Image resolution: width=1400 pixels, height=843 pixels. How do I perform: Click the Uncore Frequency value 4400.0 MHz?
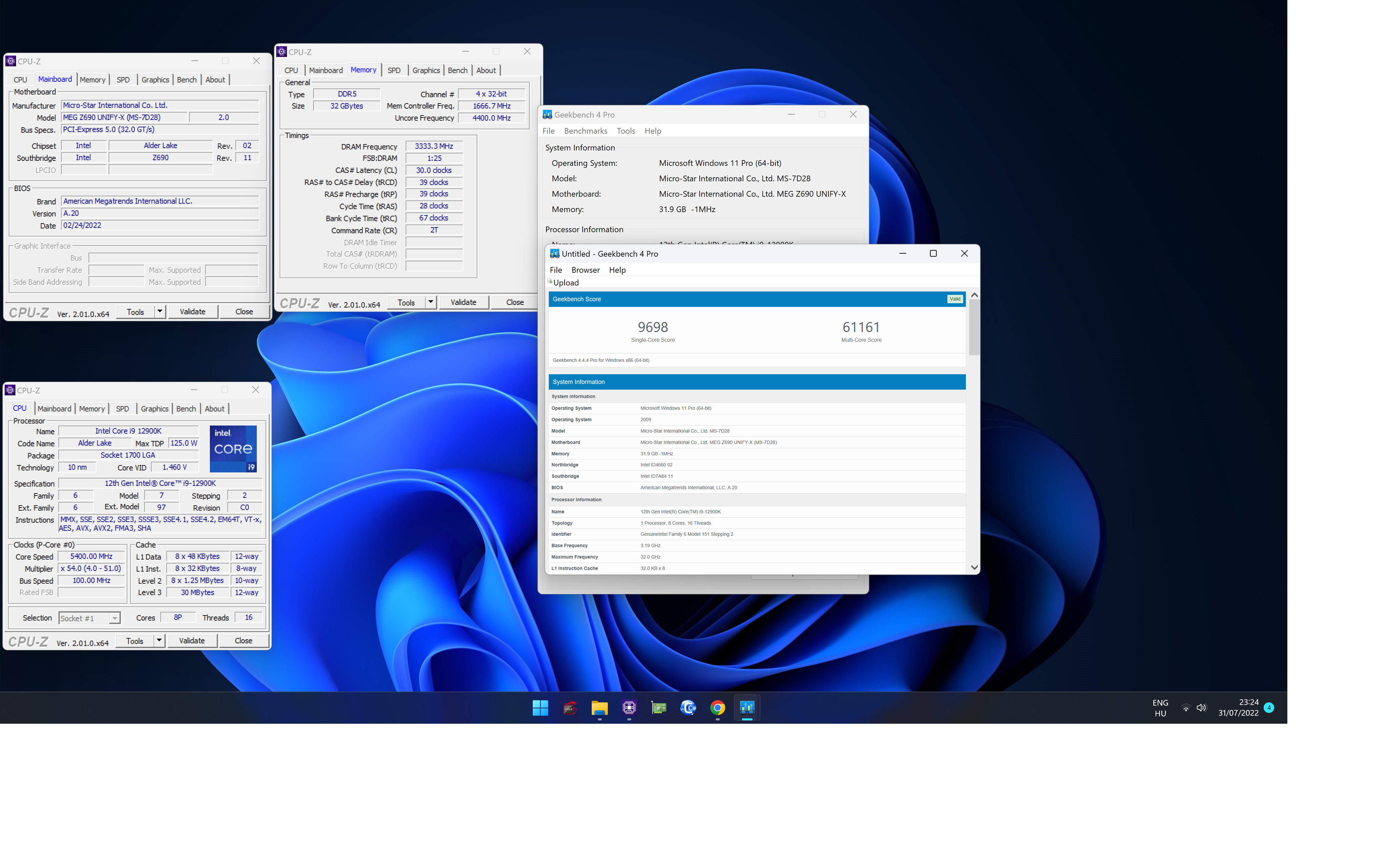tap(491, 118)
